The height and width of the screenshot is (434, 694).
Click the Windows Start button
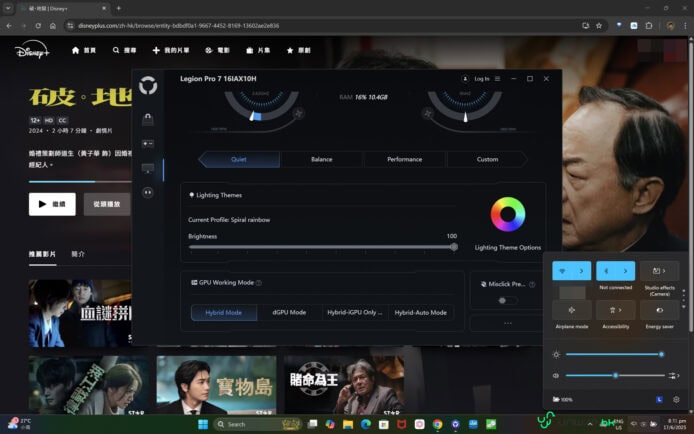[x=203, y=425]
